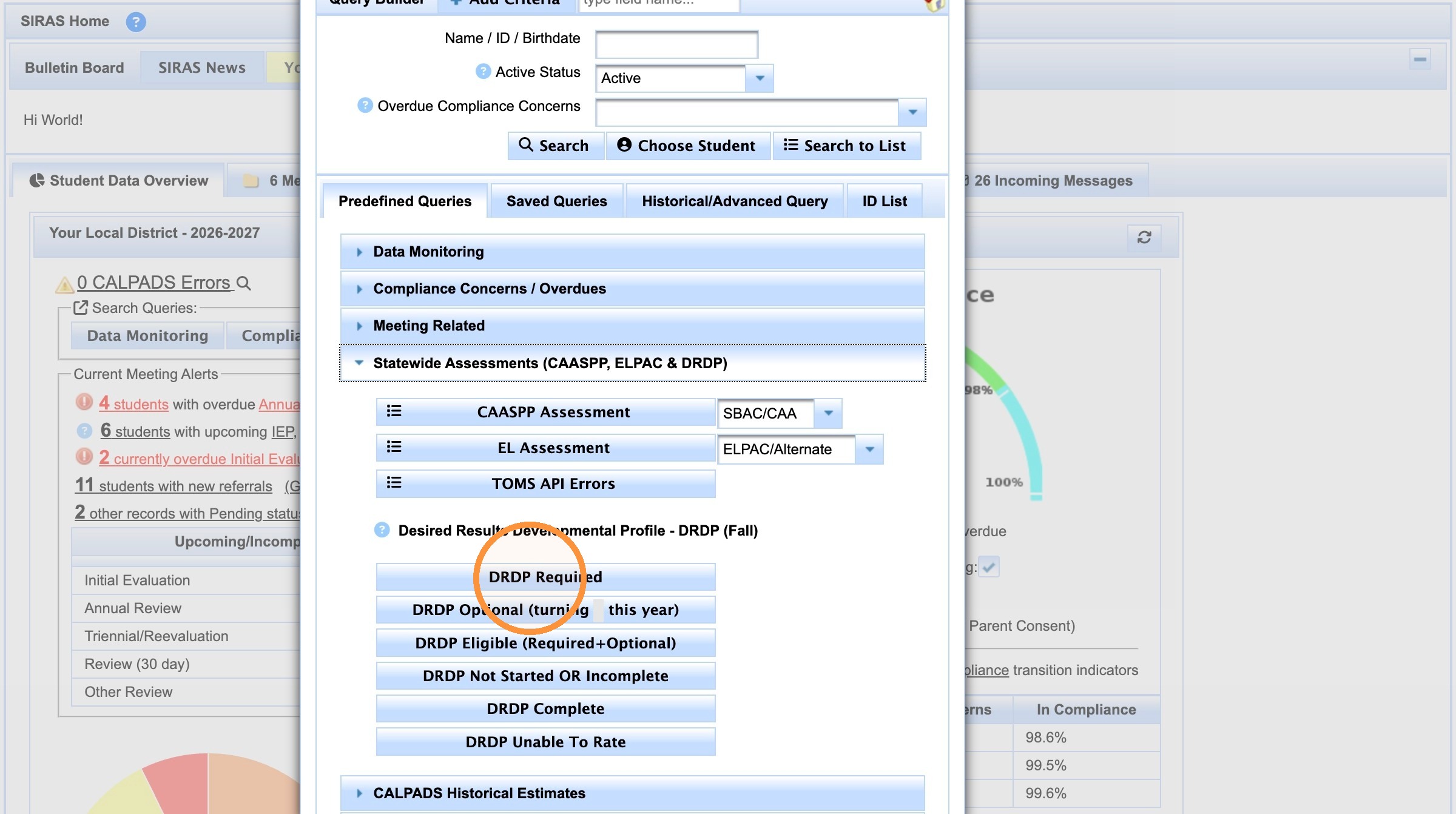Open the Overdue Compliance Concerns dropdown
Viewport: 1456px width, 814px height.
[912, 112]
